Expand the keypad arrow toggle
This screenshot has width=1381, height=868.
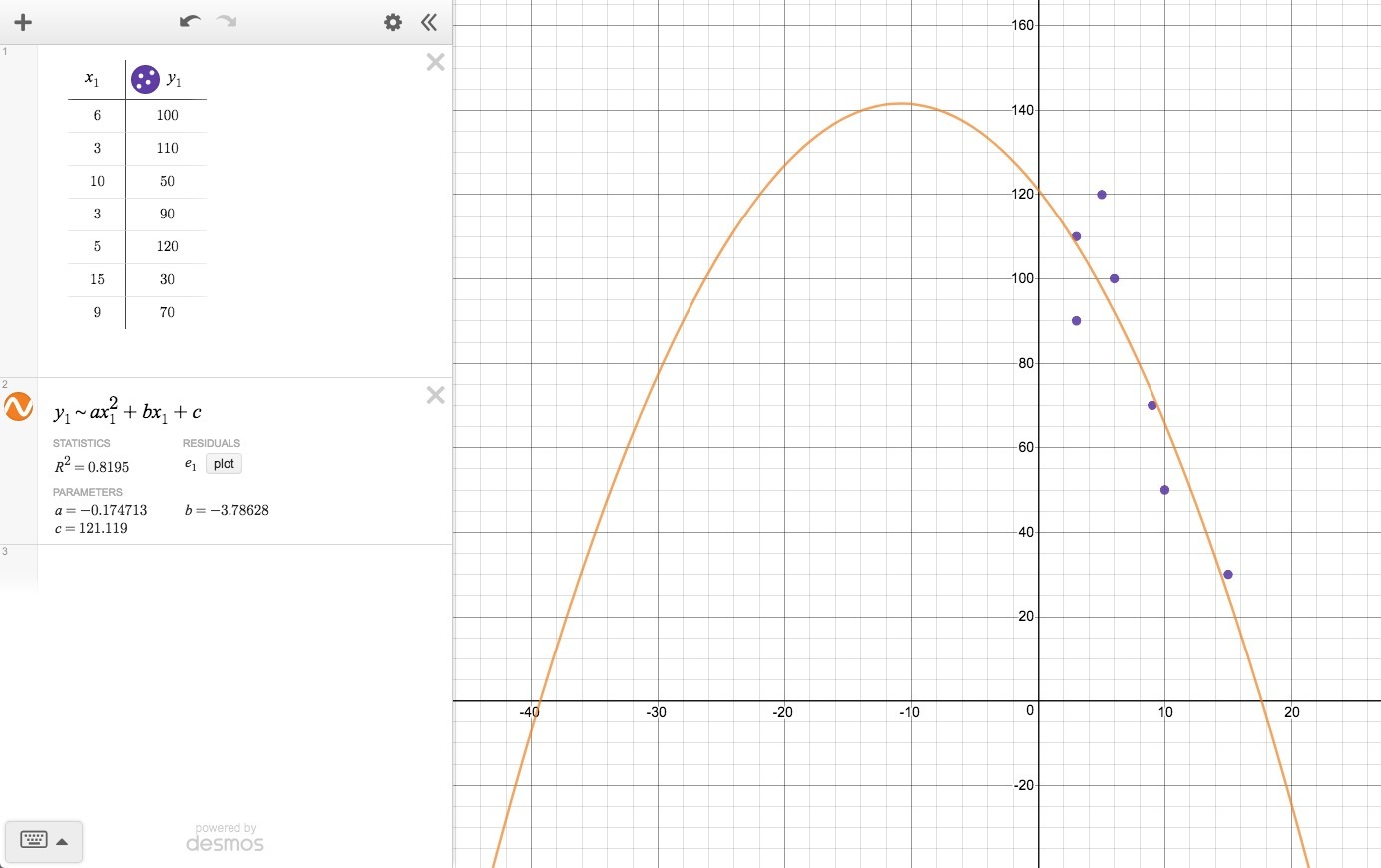62,841
